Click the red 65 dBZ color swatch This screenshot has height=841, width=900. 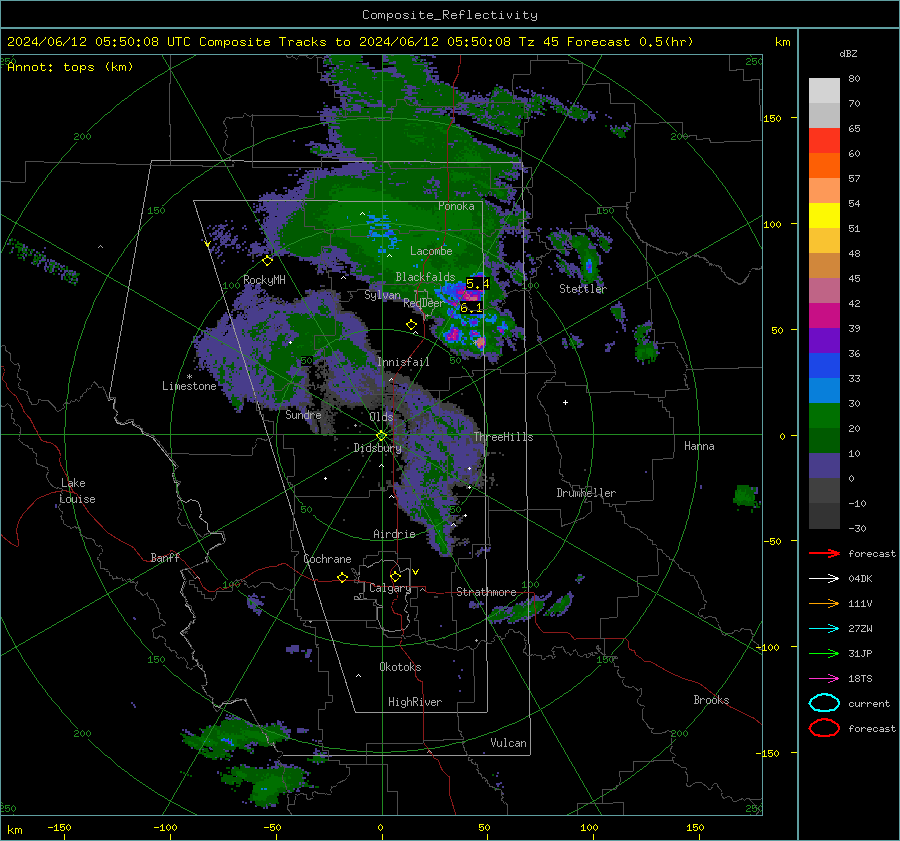click(x=824, y=140)
